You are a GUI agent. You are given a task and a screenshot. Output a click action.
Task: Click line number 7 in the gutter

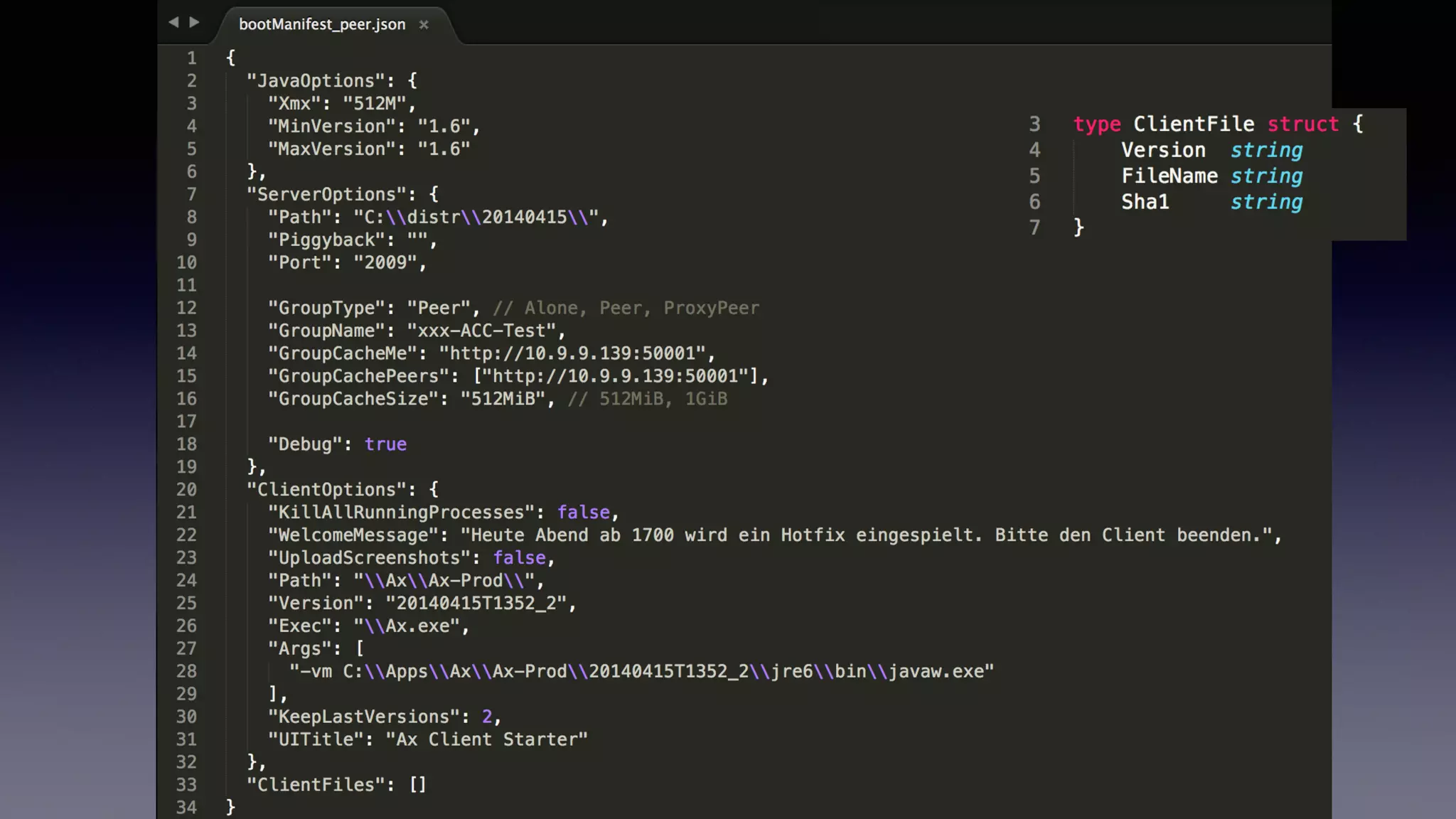coord(191,194)
